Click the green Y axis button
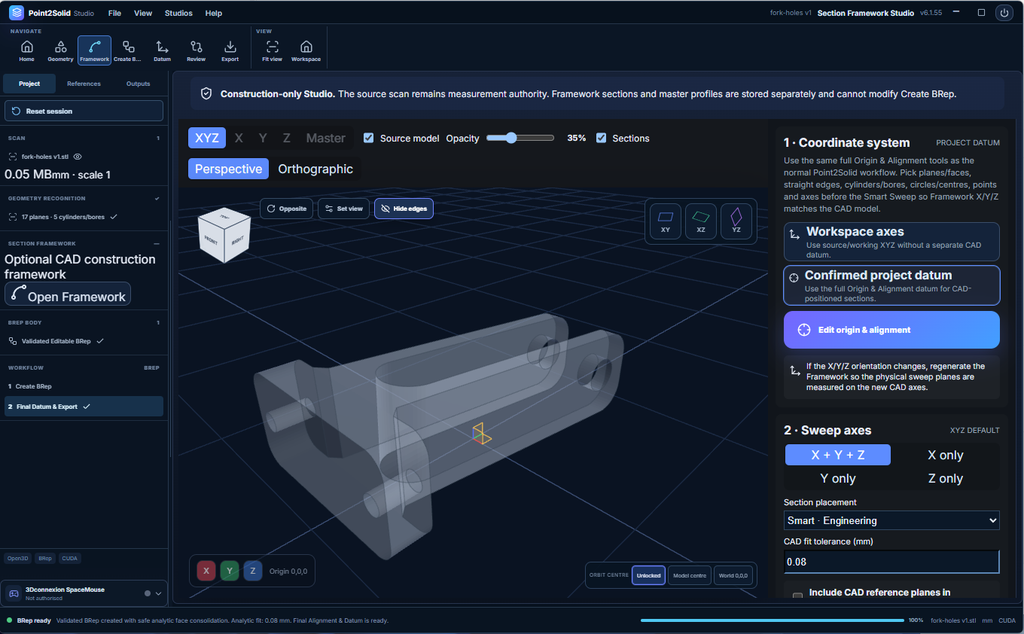Image resolution: width=1024 pixels, height=634 pixels. tap(229, 571)
